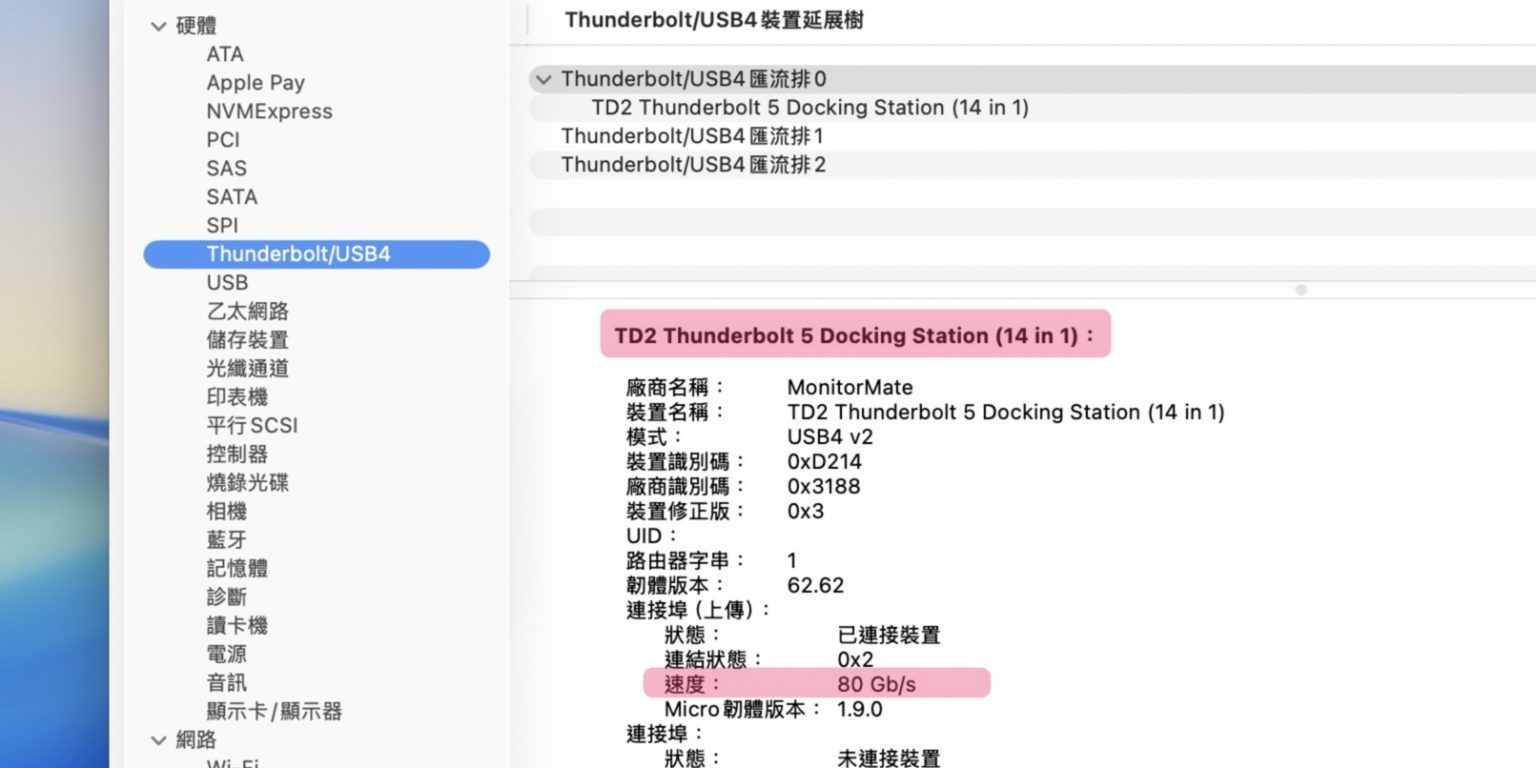Open USB sidebar entry
Image resolution: width=1536 pixels, height=768 pixels.
227,283
